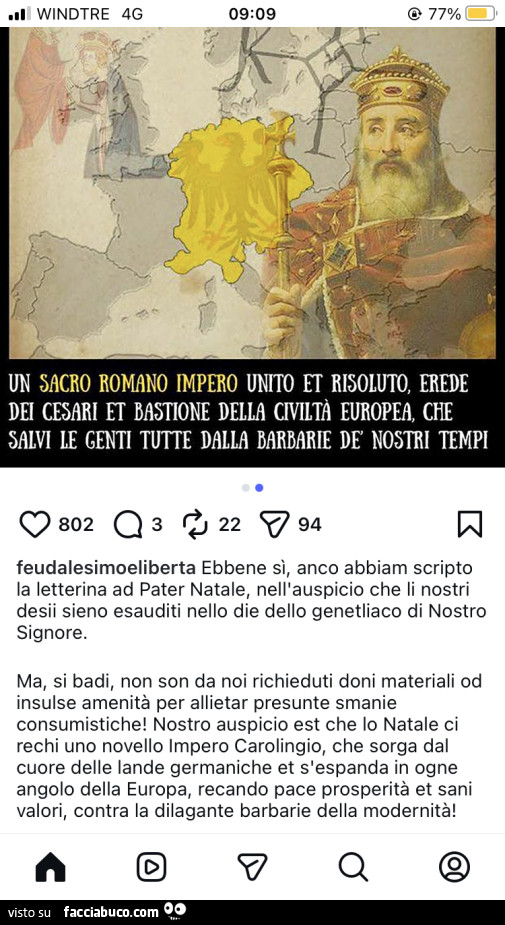
Task: Tap the Holy Roman Empire map image
Action: point(252,193)
